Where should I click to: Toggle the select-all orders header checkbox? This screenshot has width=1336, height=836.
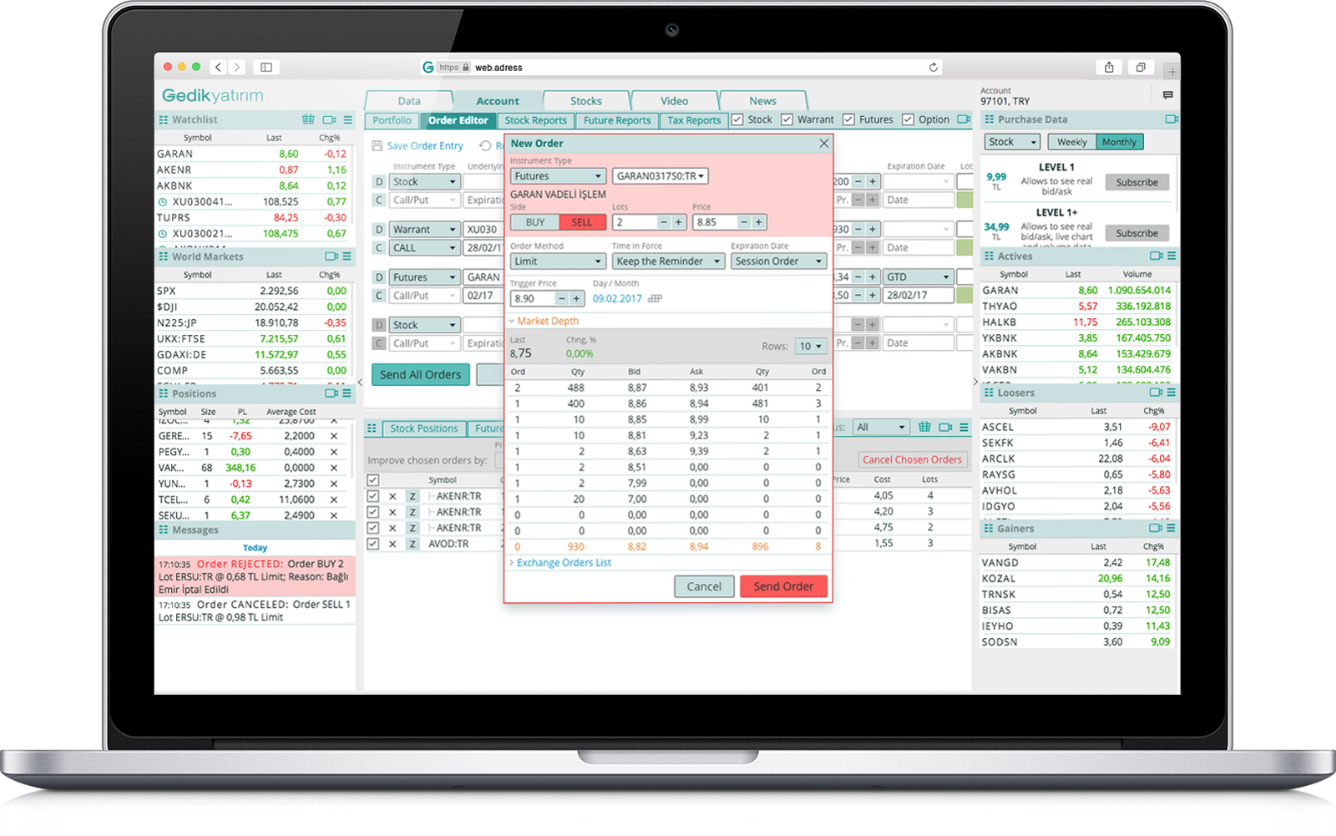(373, 481)
